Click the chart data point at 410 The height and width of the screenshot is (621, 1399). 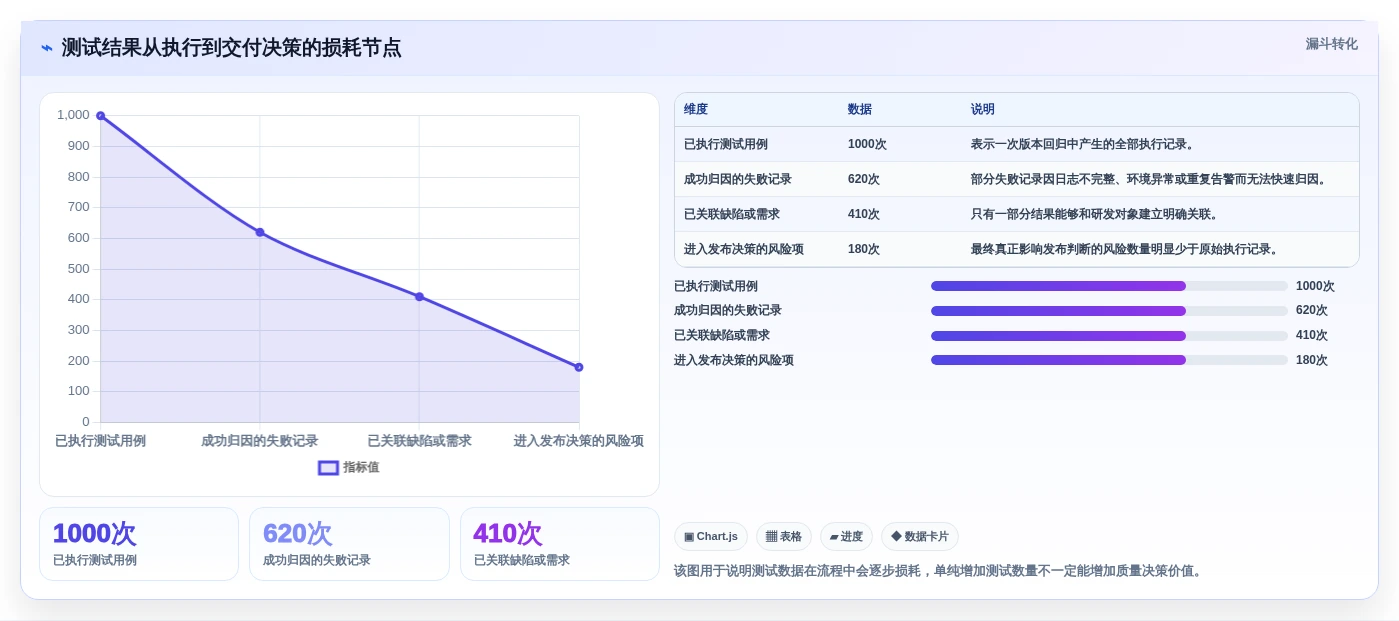pyautogui.click(x=419, y=297)
